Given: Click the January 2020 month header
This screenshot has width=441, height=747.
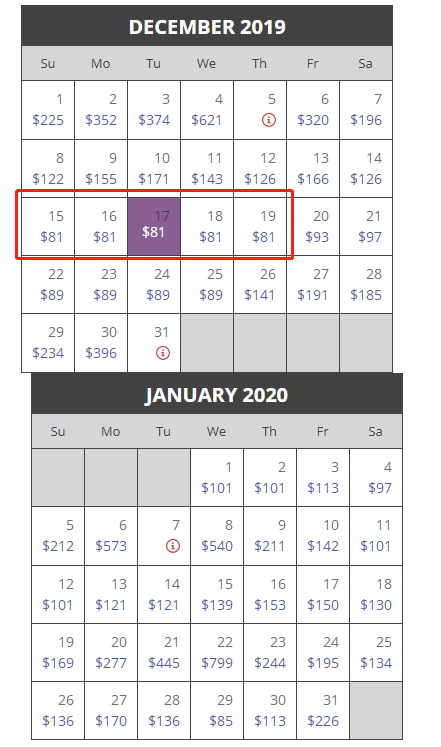Looking at the screenshot, I should tap(217, 394).
